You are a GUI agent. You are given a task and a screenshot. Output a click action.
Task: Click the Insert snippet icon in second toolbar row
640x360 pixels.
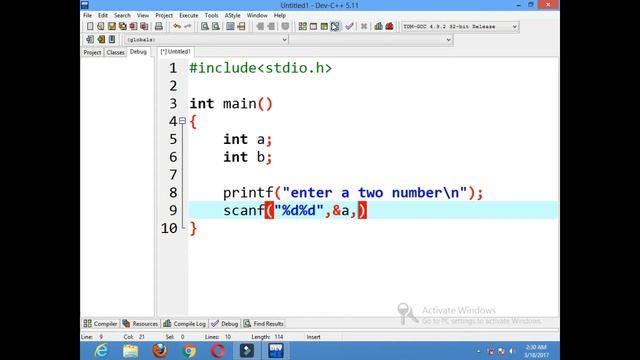[x=90, y=40]
